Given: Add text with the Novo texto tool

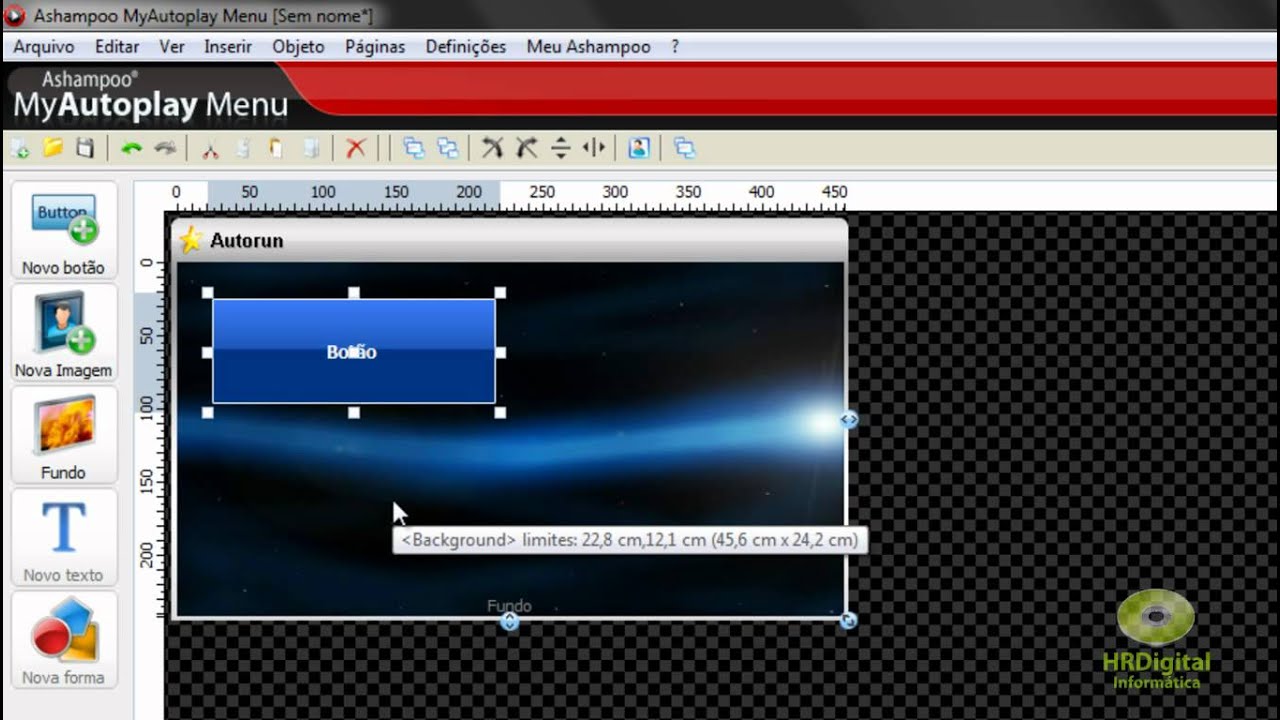Looking at the screenshot, I should 63,539.
